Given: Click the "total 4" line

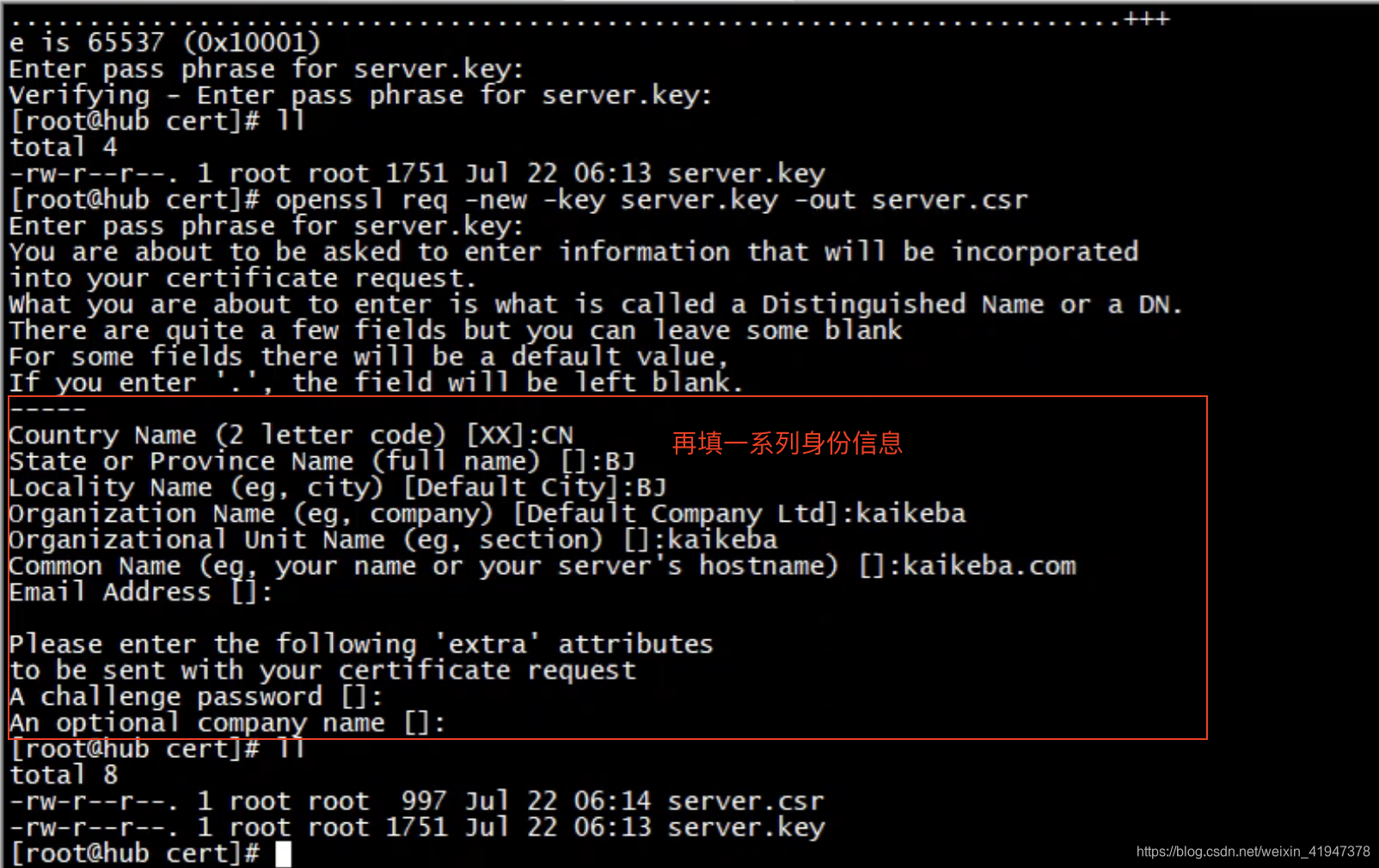Looking at the screenshot, I should 64,147.
